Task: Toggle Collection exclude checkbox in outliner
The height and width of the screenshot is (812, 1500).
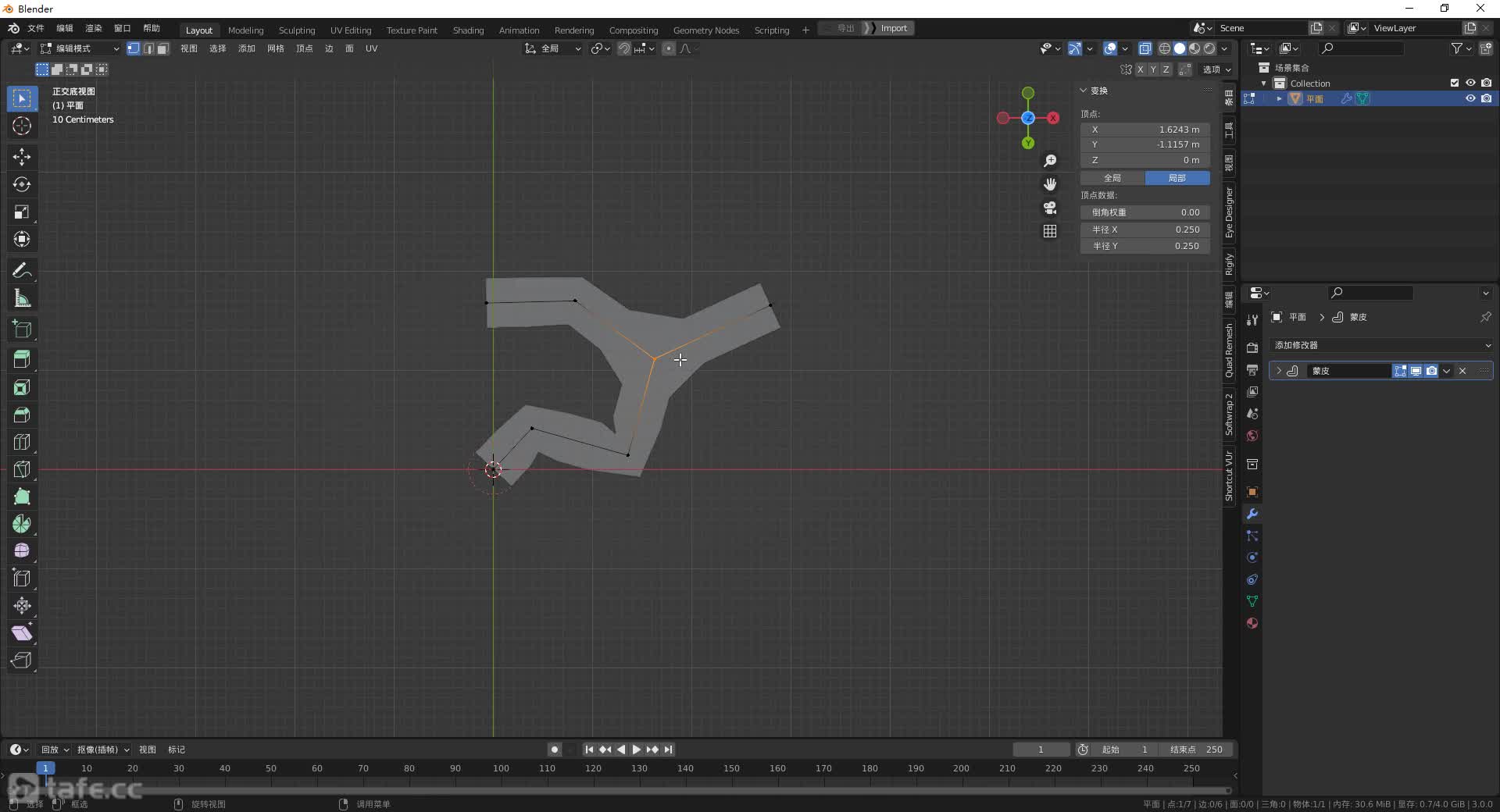Action: point(1455,83)
